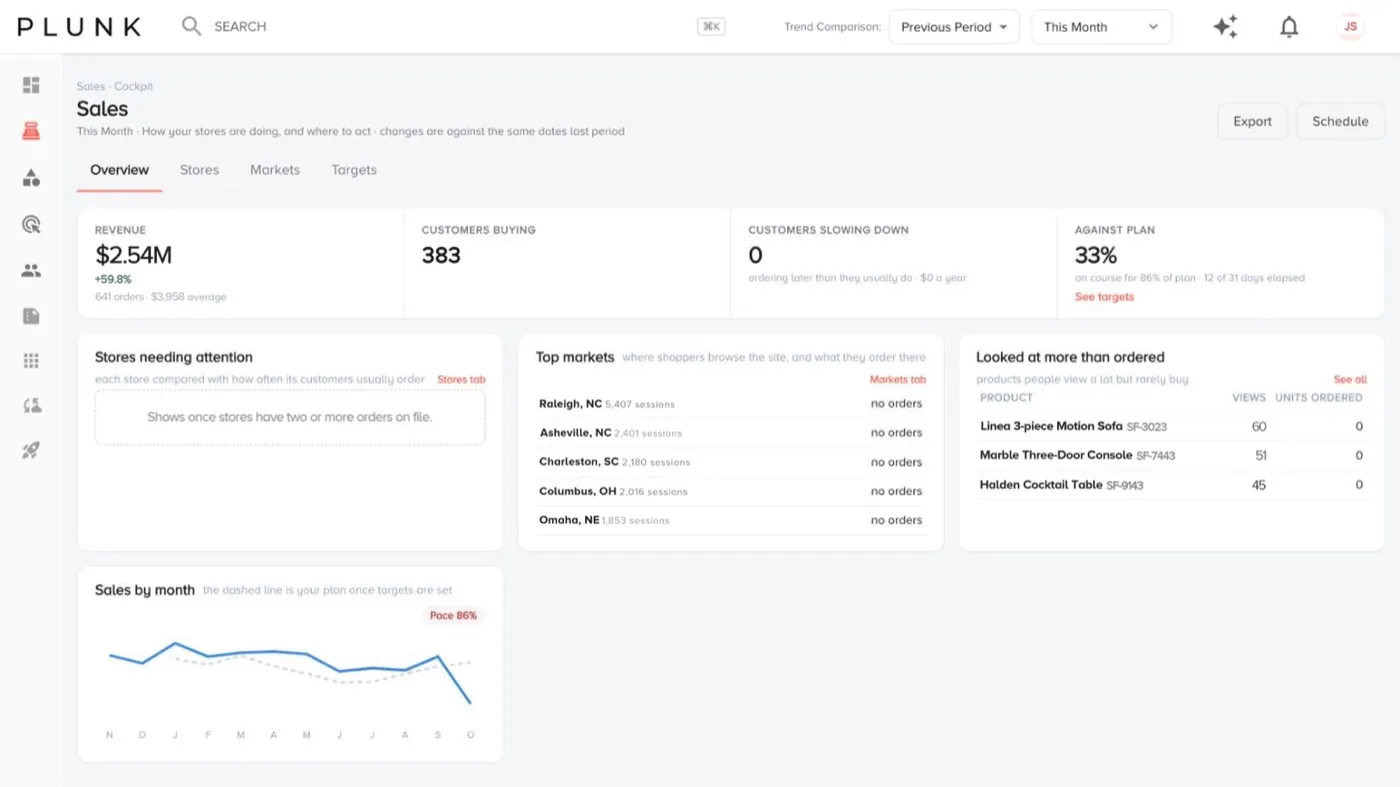The height and width of the screenshot is (787, 1400).
Task: Open the Targets tab
Action: pyautogui.click(x=354, y=170)
